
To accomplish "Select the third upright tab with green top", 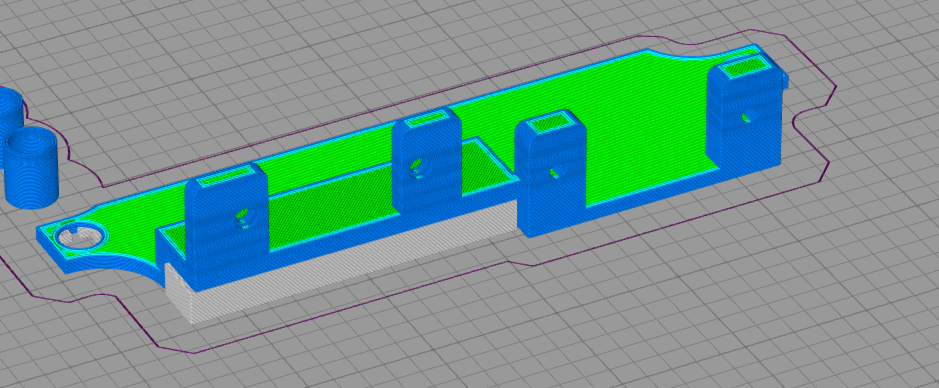I will (x=550, y=174).
